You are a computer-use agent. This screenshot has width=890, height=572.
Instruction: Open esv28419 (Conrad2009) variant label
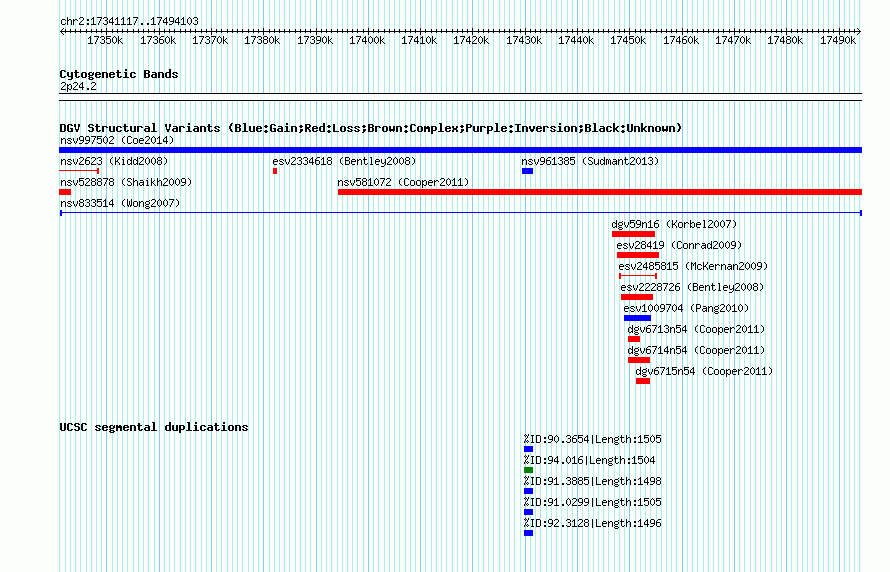point(679,245)
